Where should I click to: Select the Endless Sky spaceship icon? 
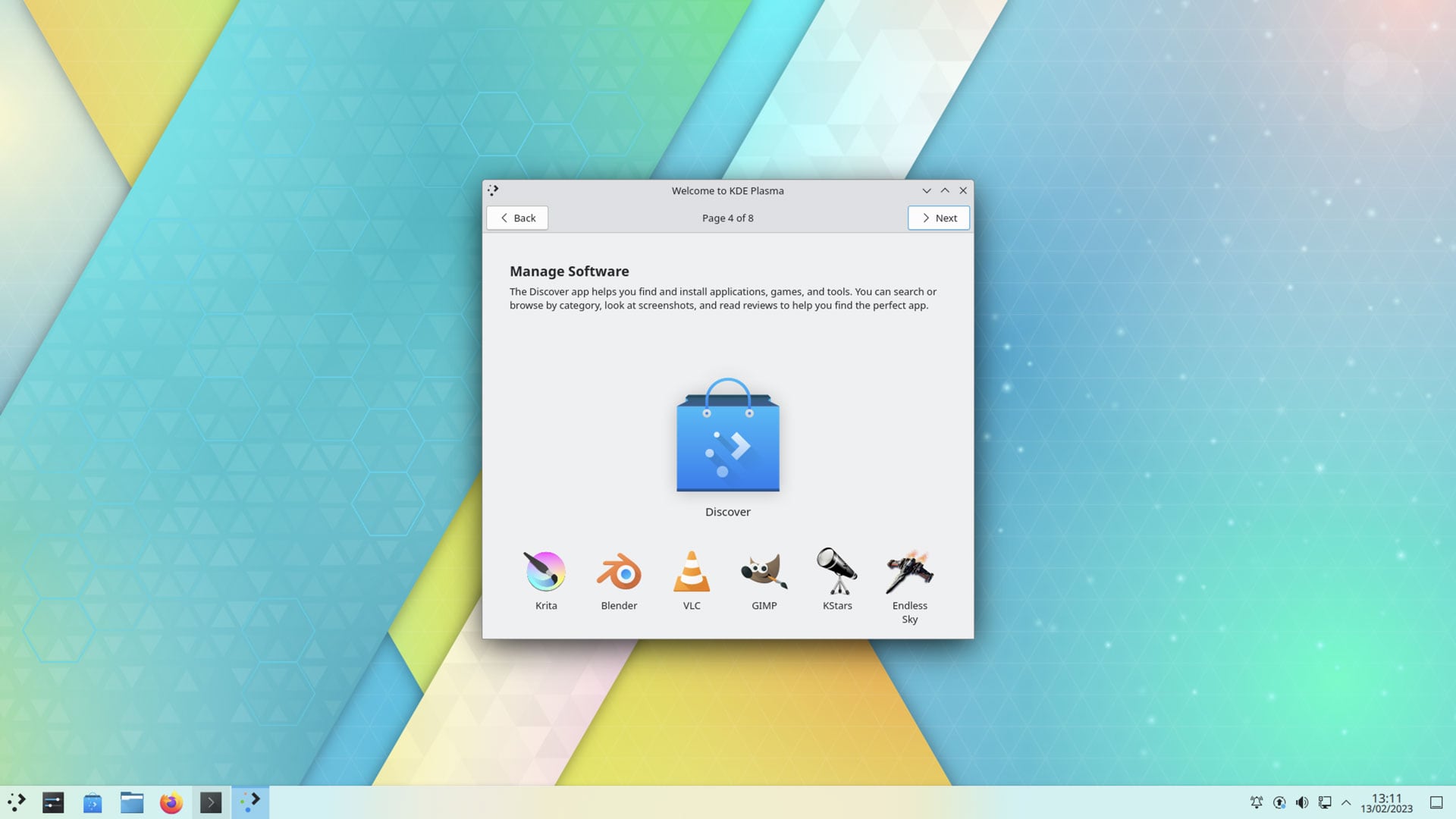[910, 571]
